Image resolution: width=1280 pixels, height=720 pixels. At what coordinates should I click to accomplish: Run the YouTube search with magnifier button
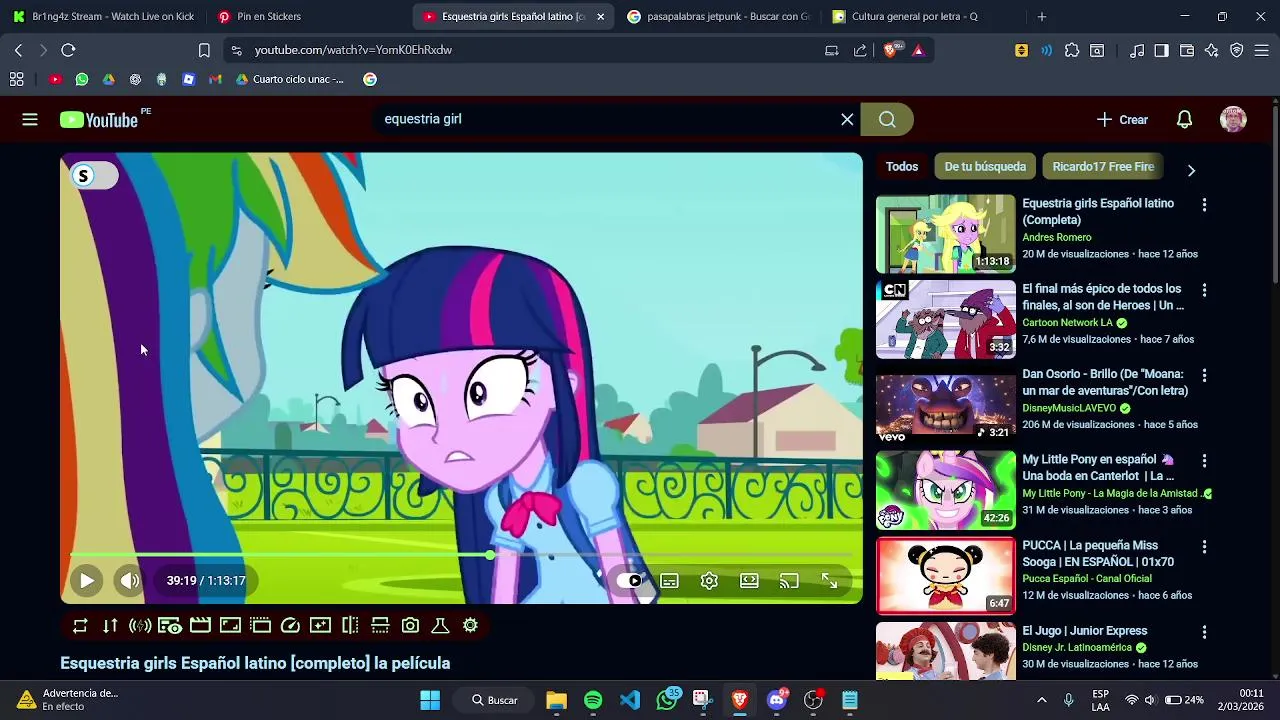coord(887,119)
